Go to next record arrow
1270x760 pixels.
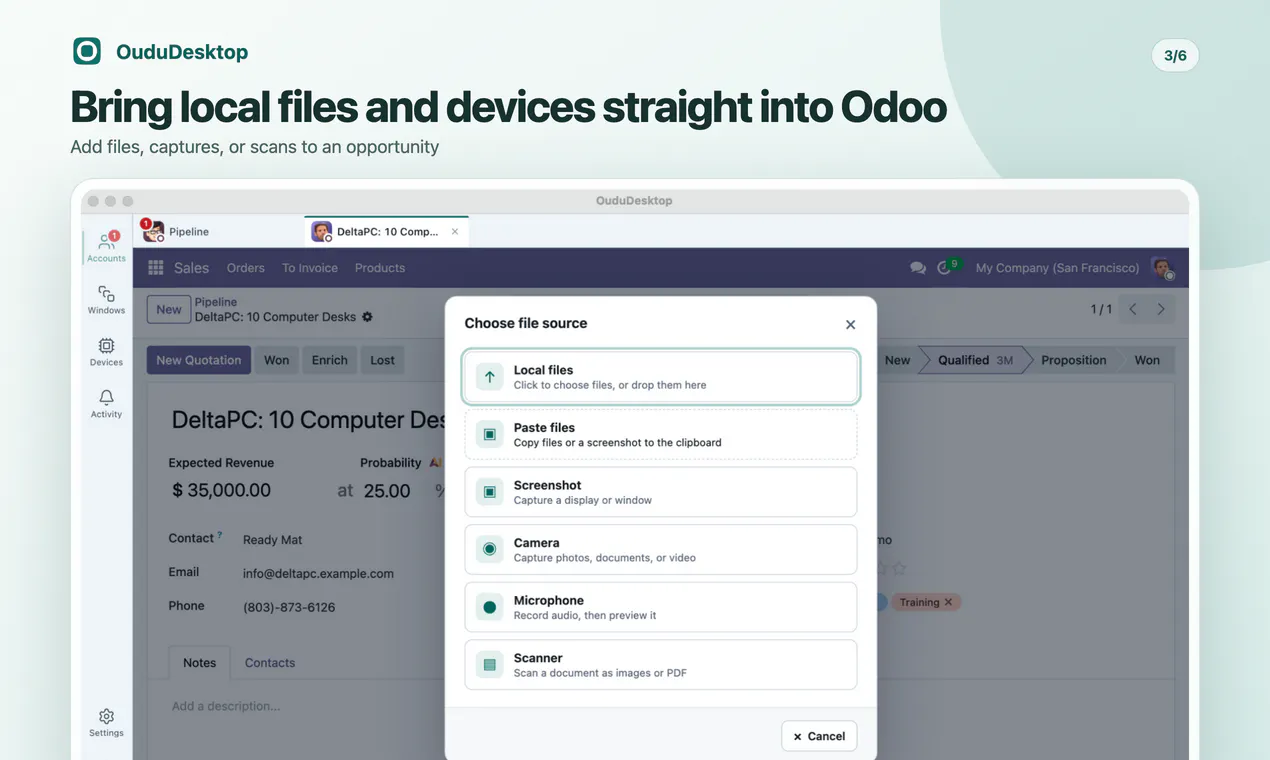pos(1161,309)
